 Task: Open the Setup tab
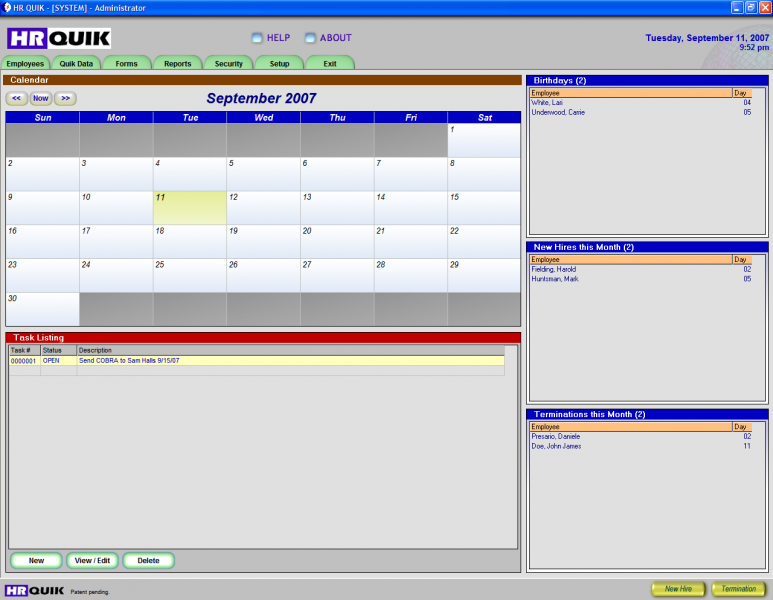pyautogui.click(x=280, y=64)
